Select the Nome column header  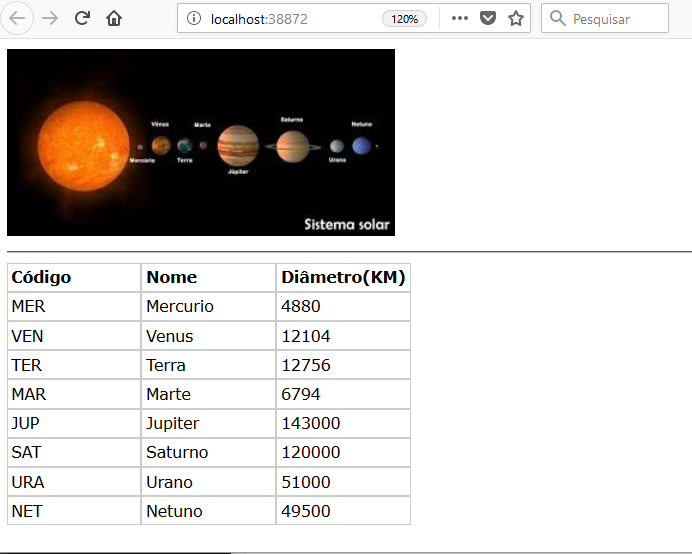click(208, 278)
